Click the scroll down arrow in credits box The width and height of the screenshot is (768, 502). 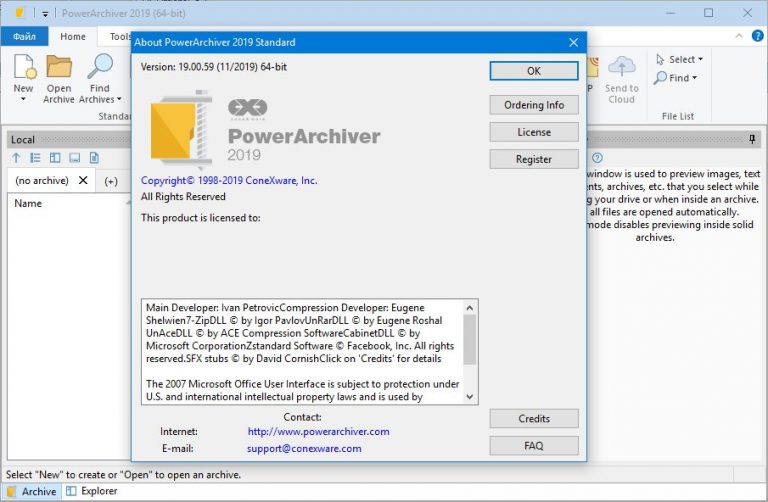coord(470,397)
